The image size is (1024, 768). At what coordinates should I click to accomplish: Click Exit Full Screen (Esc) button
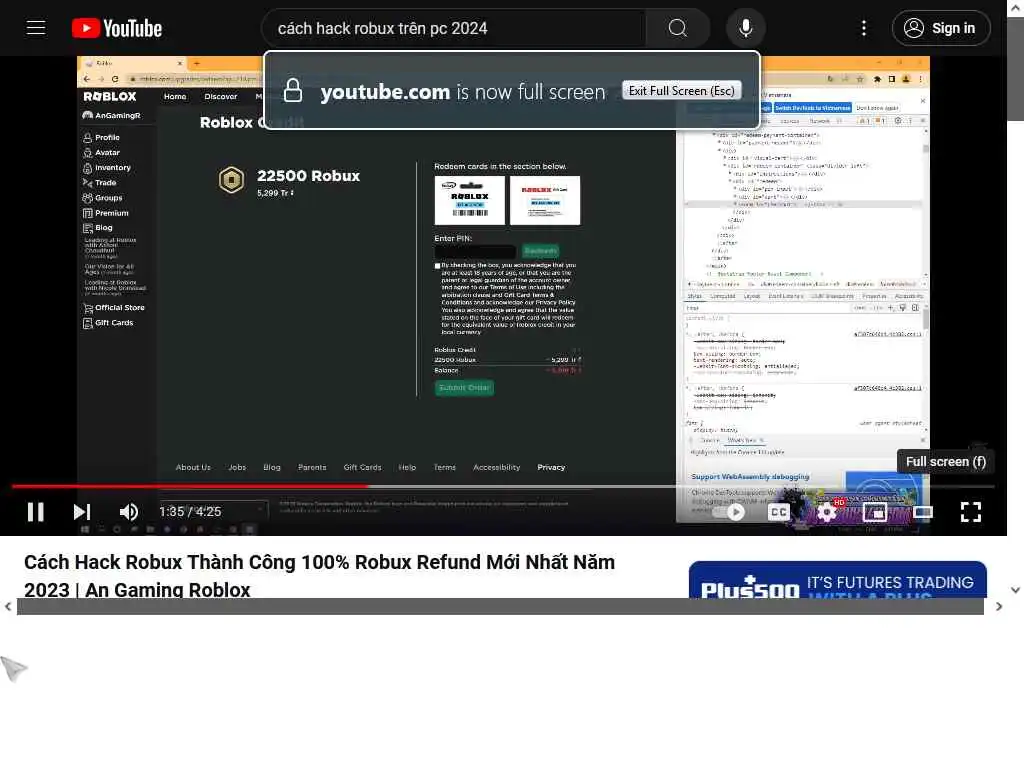tap(682, 91)
